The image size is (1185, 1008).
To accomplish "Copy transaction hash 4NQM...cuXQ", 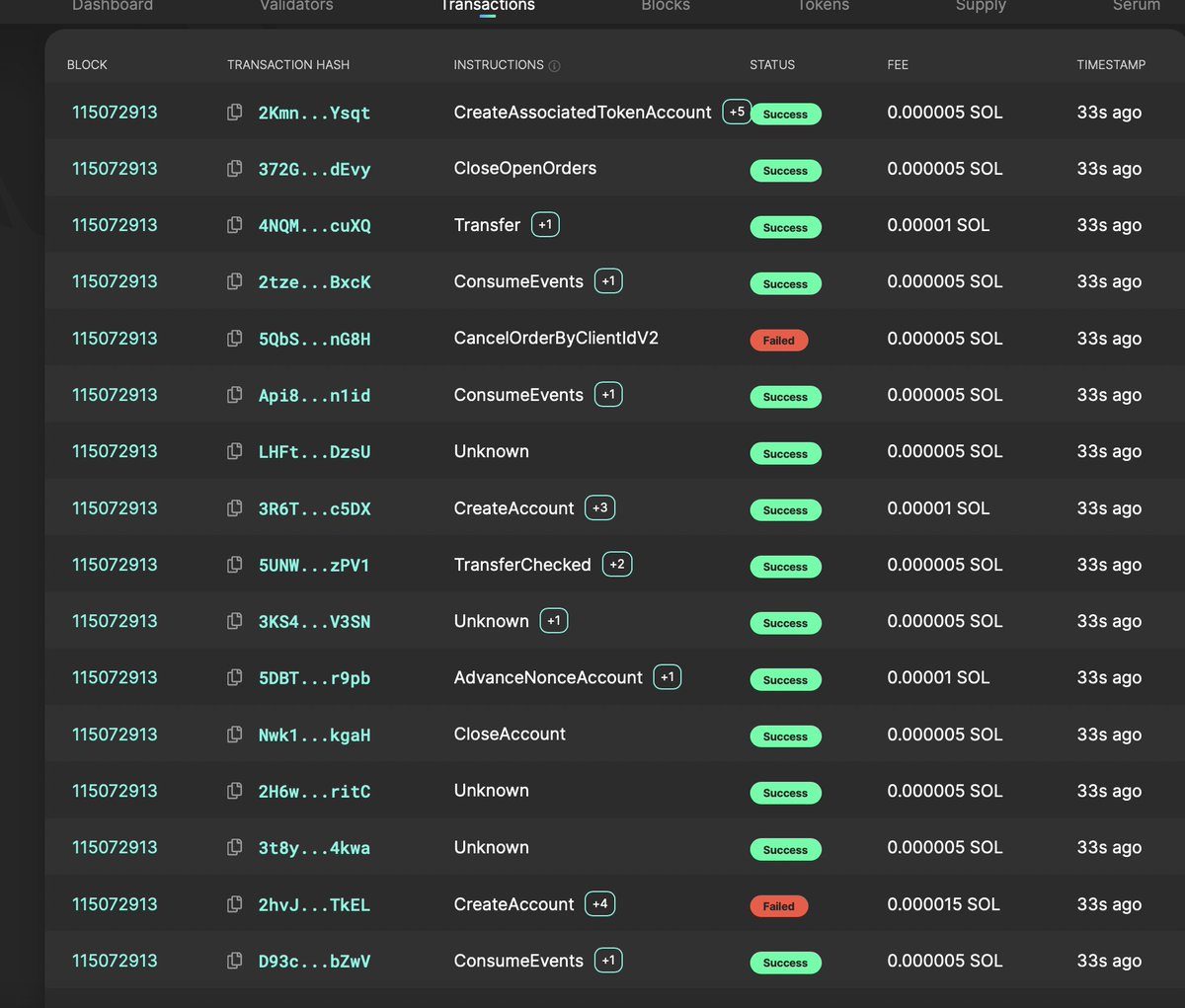I will click(235, 225).
